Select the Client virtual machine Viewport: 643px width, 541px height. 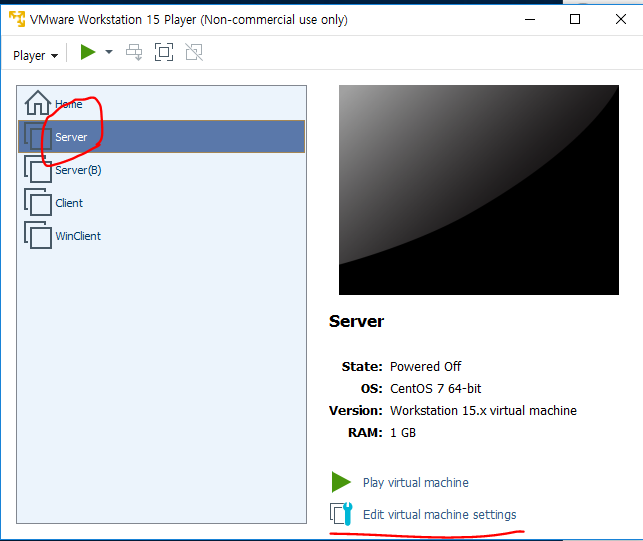tap(162, 203)
